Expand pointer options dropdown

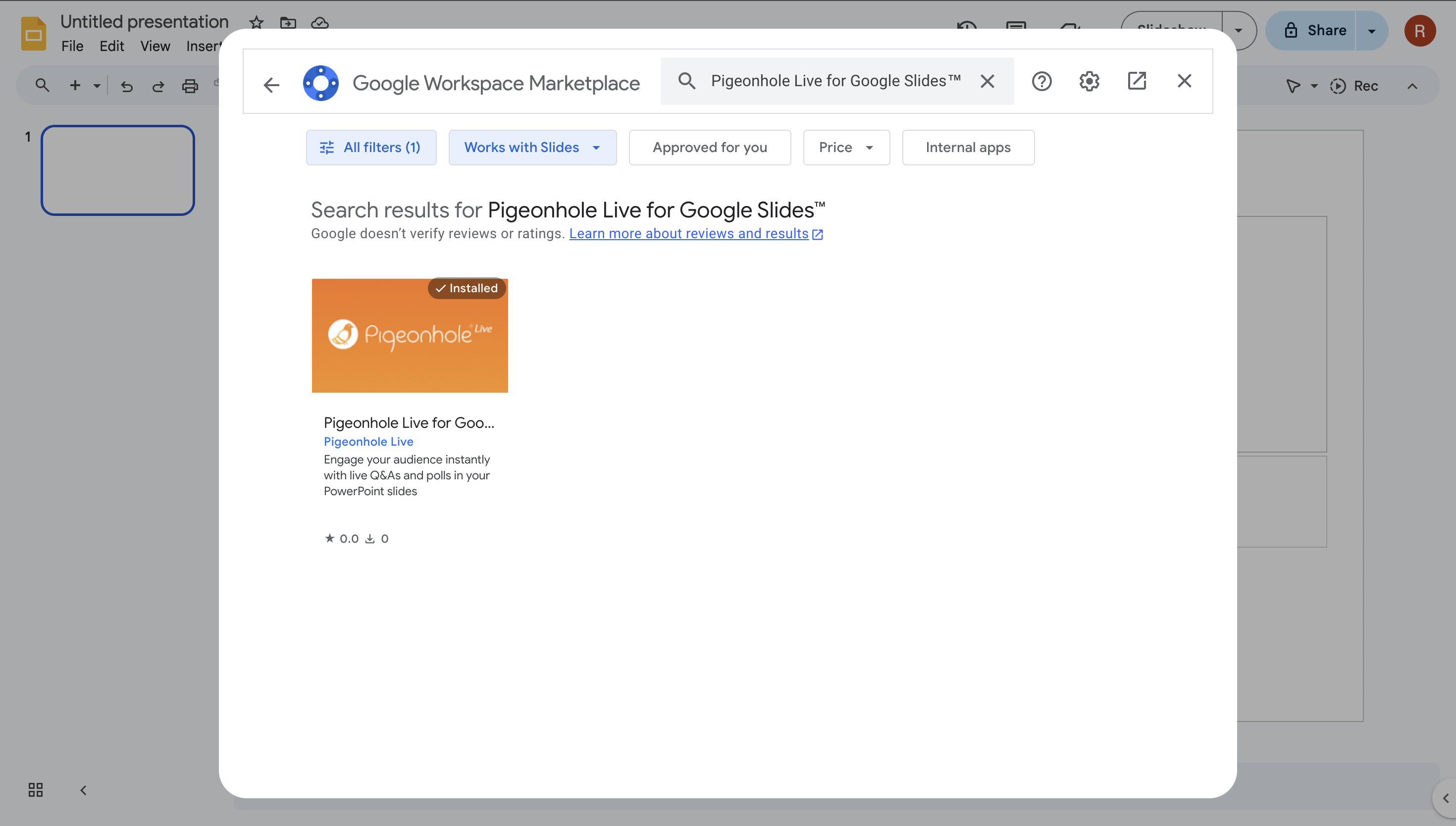1314,86
